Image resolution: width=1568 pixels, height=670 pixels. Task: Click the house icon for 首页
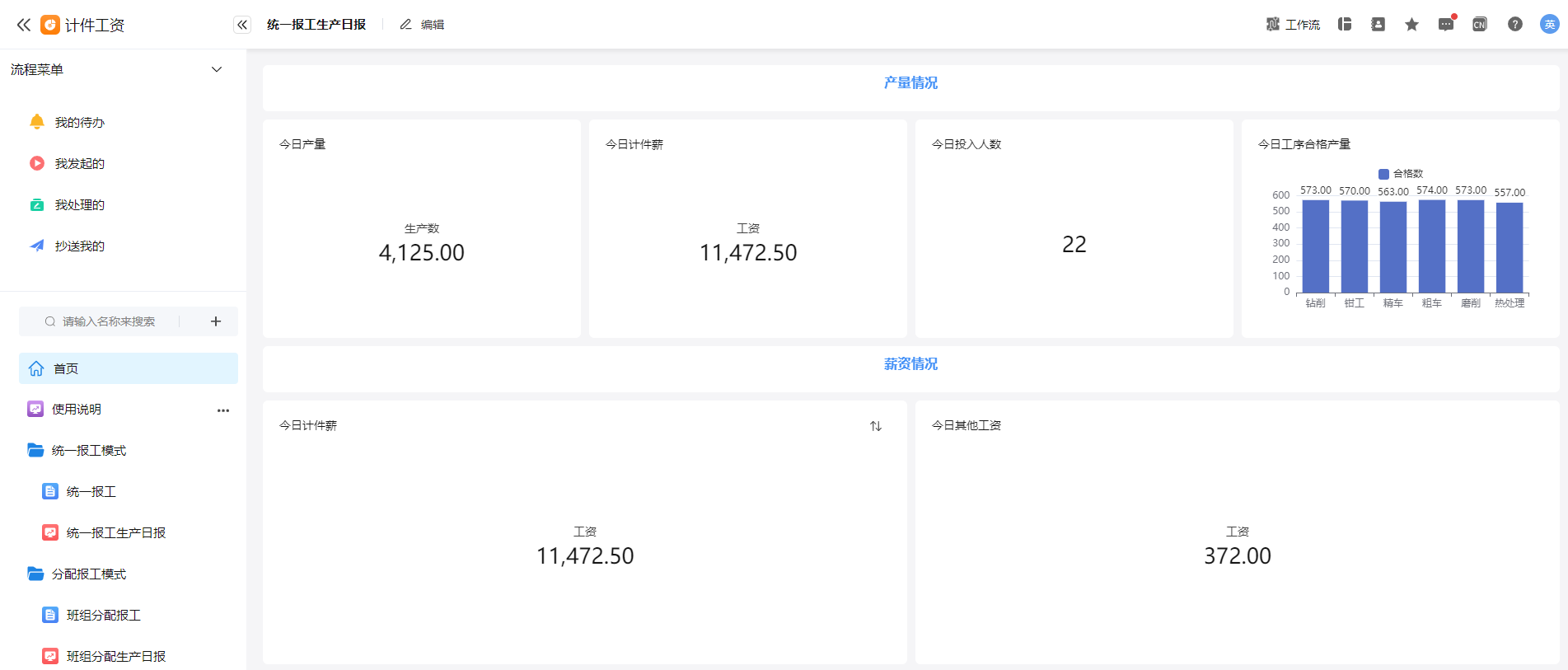[36, 368]
